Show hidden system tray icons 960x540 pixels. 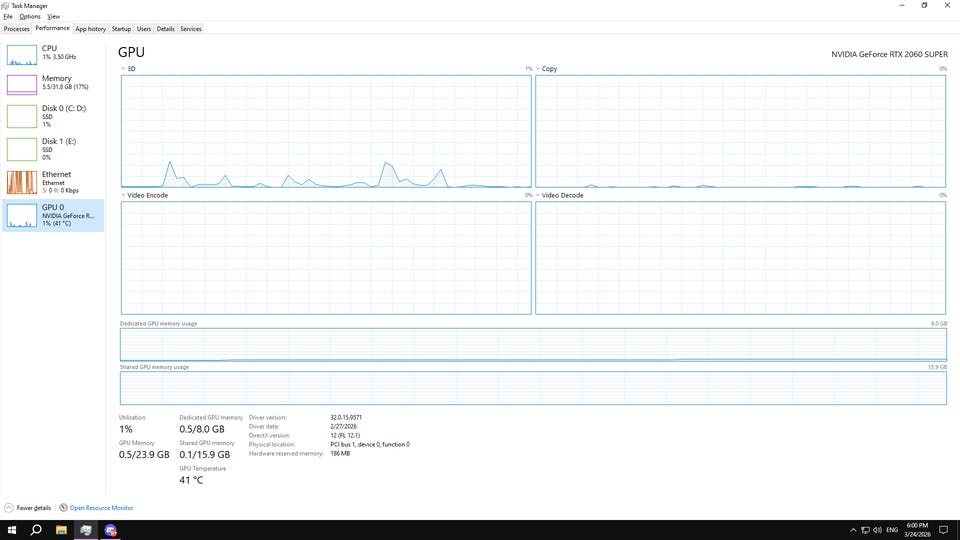click(853, 530)
